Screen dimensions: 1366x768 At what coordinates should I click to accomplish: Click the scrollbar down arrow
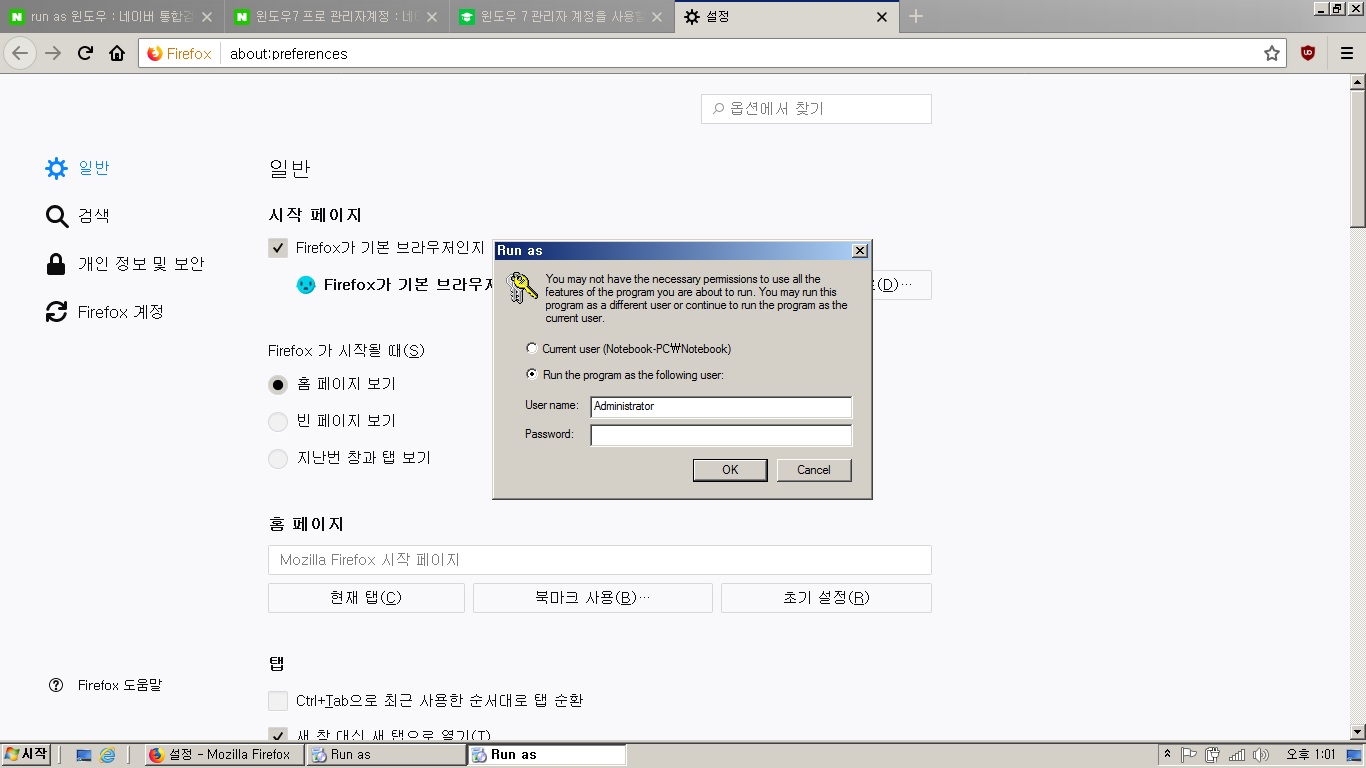click(1357, 732)
